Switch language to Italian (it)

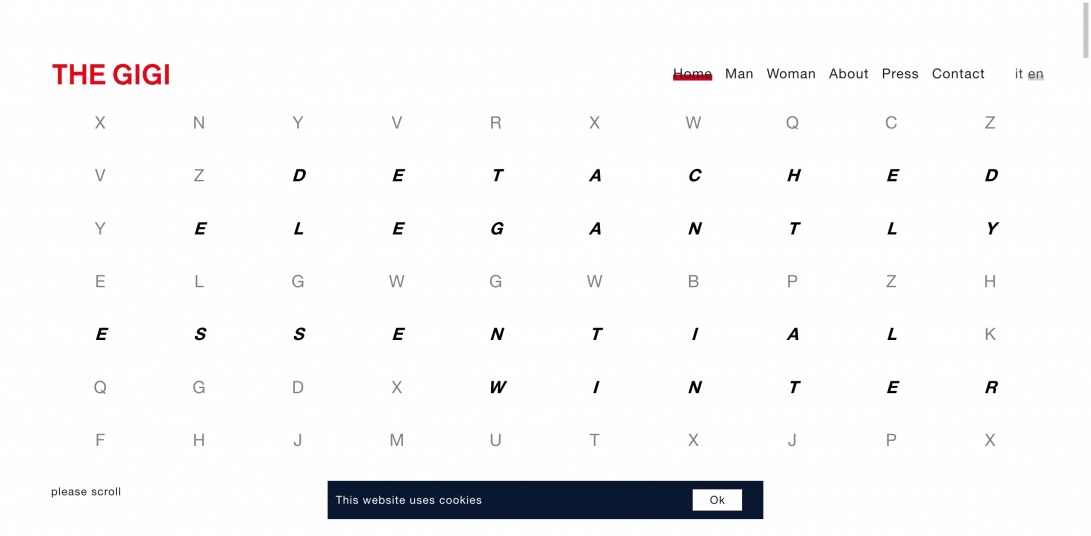point(1019,74)
